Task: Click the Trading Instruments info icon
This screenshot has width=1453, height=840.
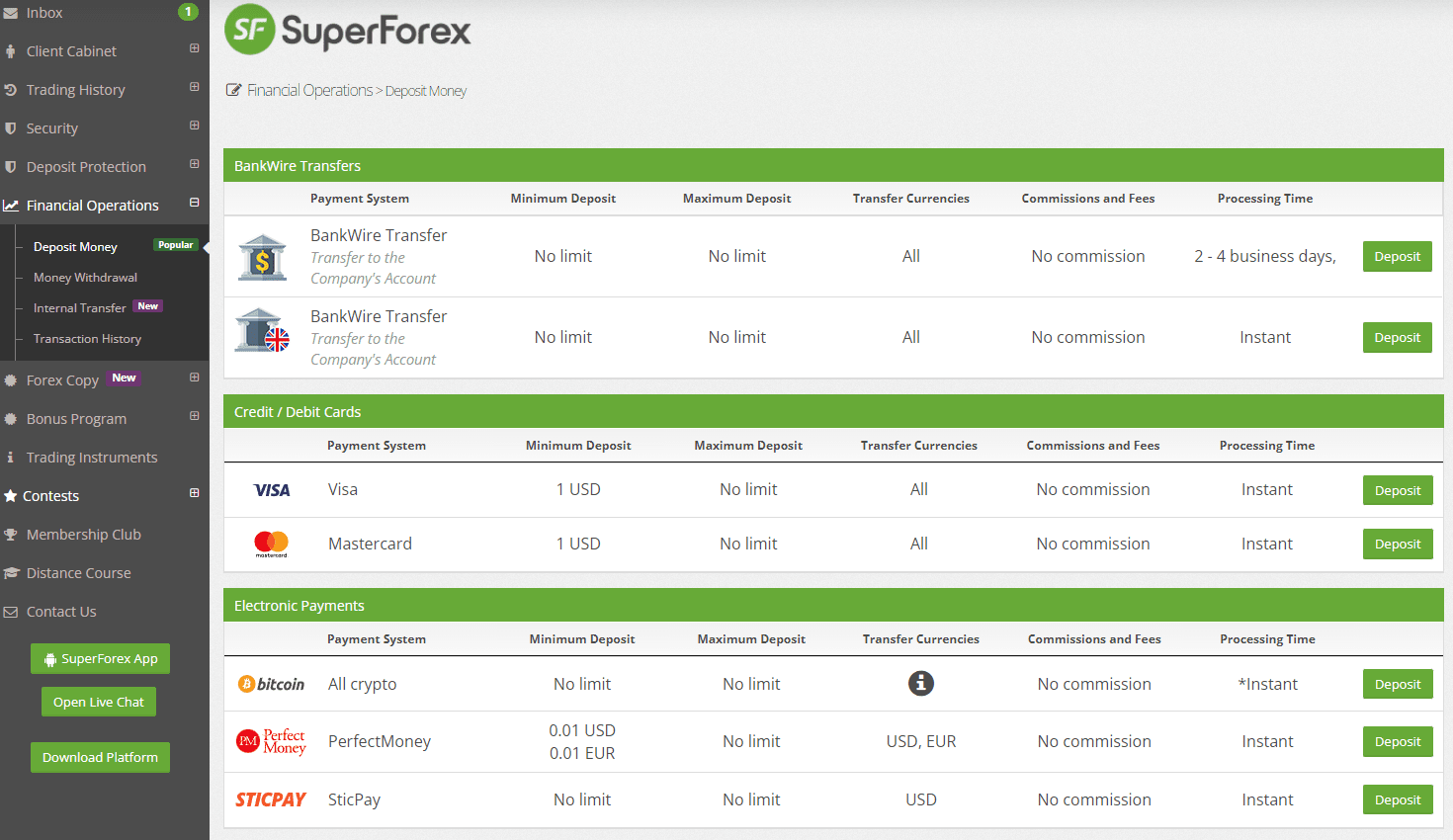Action: point(10,458)
